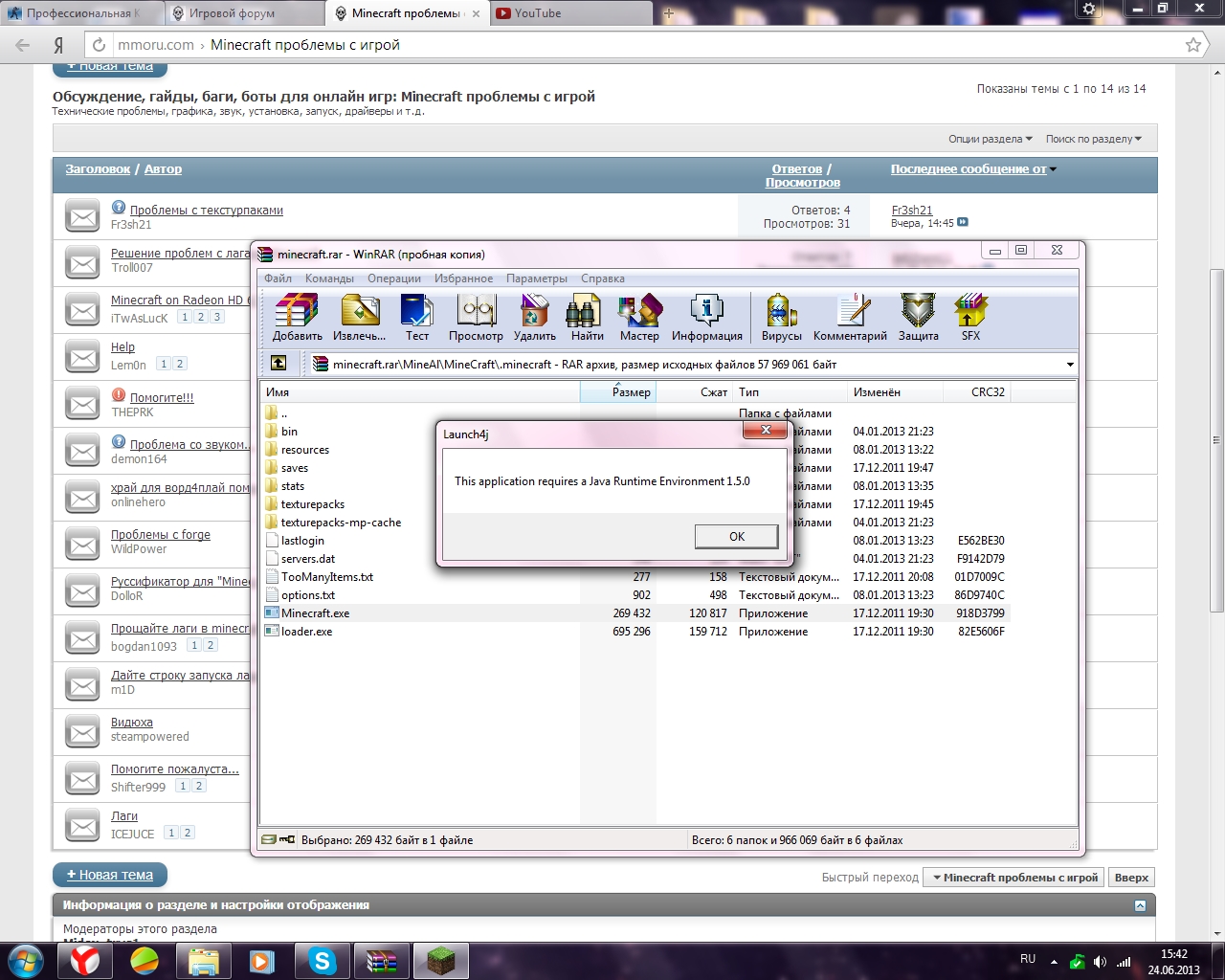Click the Windows Start button

pos(25,960)
